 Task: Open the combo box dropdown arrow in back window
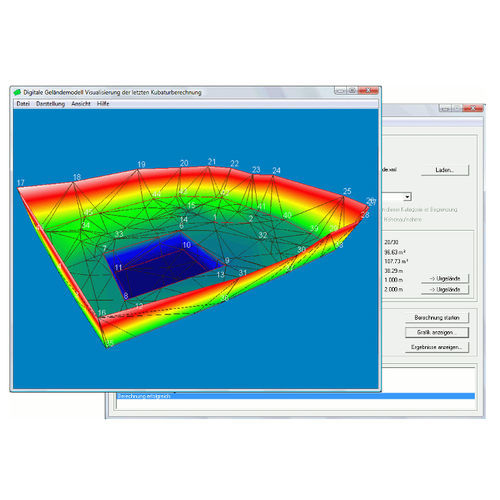(x=407, y=197)
